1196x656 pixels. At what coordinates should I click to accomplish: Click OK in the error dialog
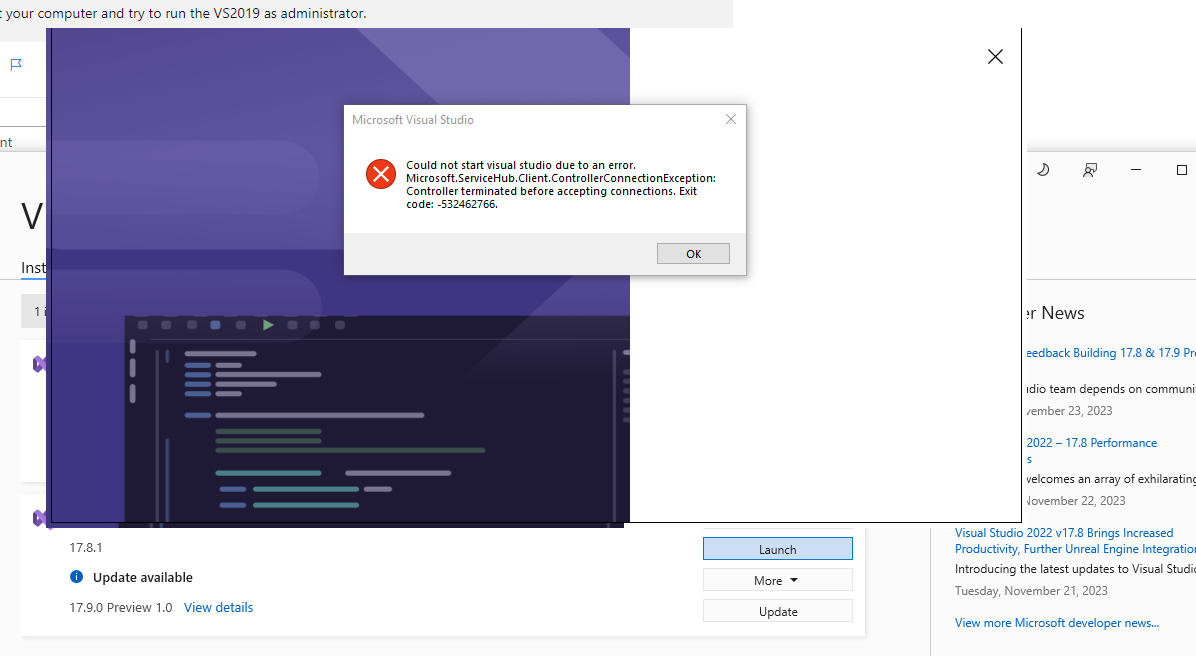point(693,254)
